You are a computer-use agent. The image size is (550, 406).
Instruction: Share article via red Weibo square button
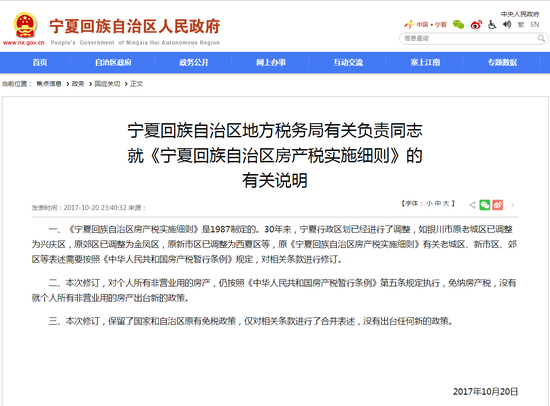click(497, 205)
